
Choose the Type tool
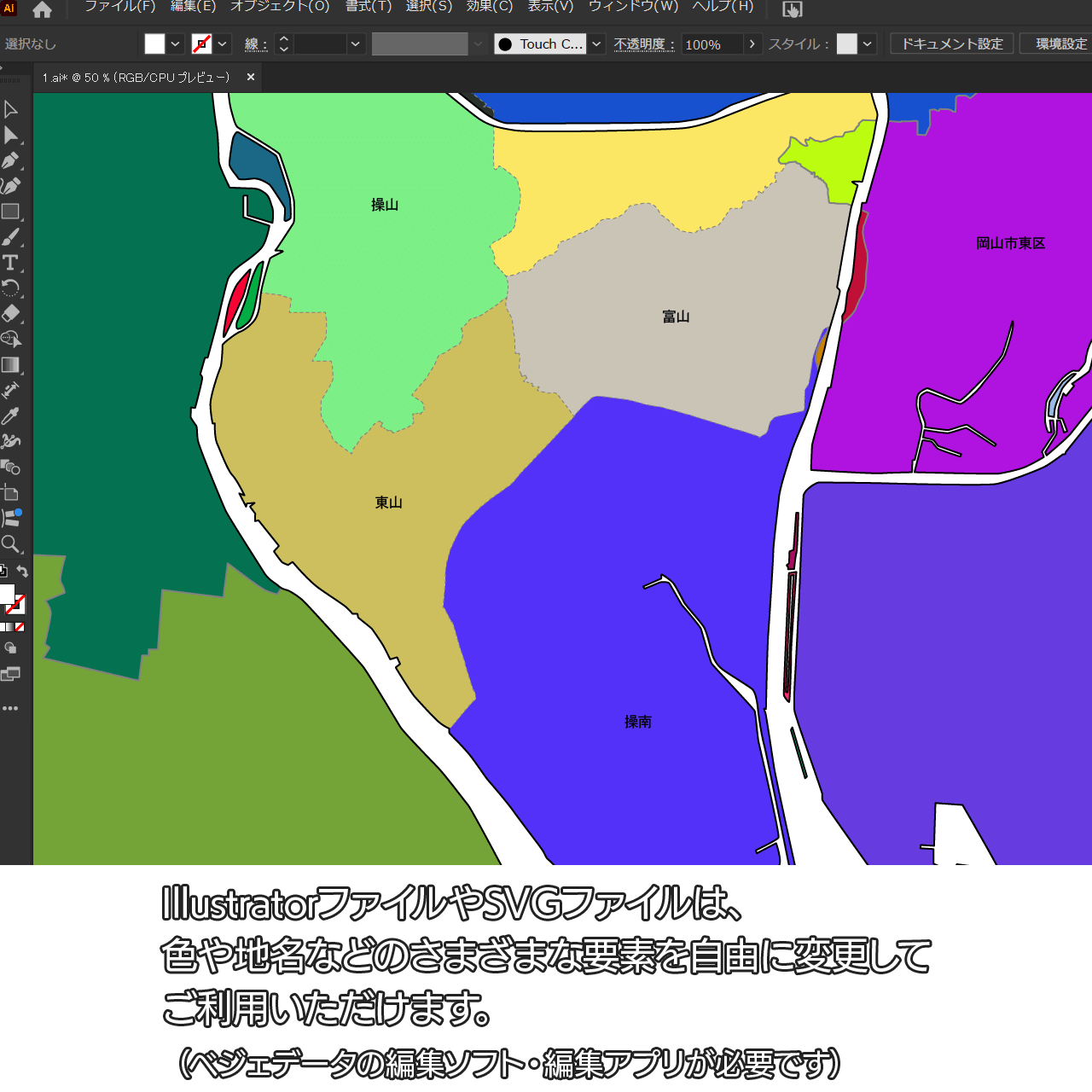(10, 263)
